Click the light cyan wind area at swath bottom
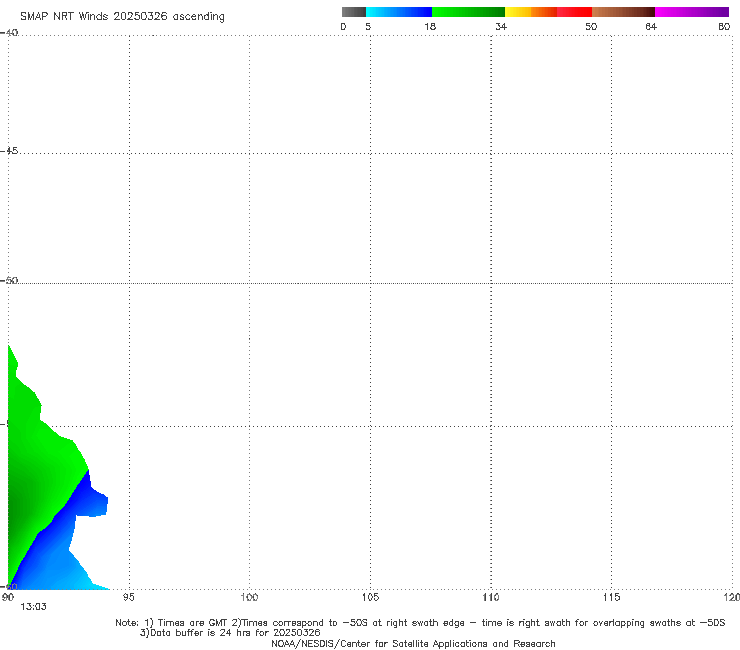Image resolution: width=740 pixels, height=650 pixels. (x=87, y=583)
